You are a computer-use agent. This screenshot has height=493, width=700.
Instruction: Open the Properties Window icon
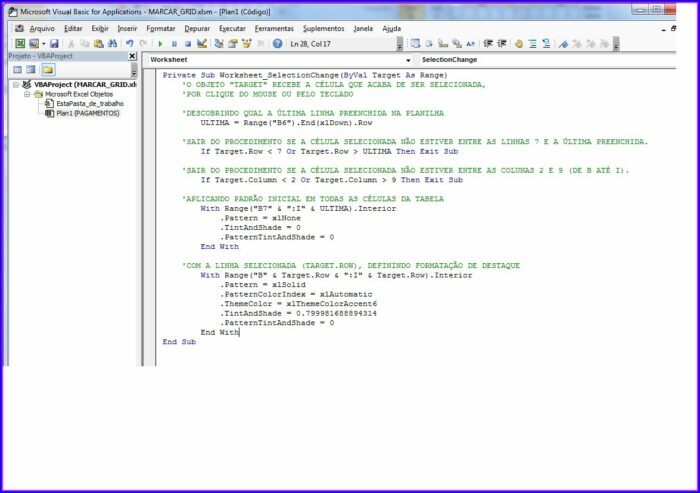[x=233, y=43]
